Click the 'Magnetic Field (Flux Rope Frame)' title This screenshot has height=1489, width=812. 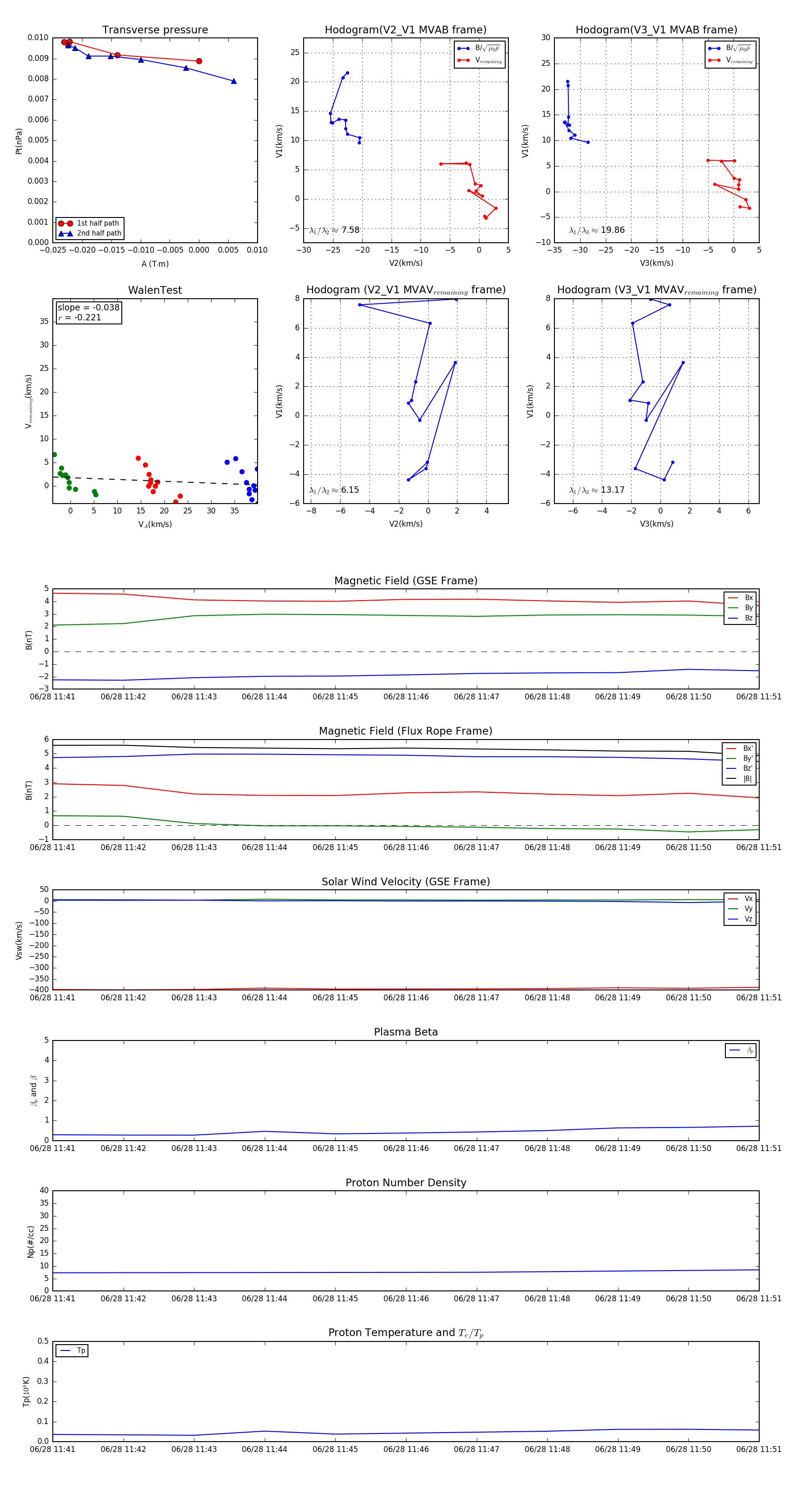406,731
